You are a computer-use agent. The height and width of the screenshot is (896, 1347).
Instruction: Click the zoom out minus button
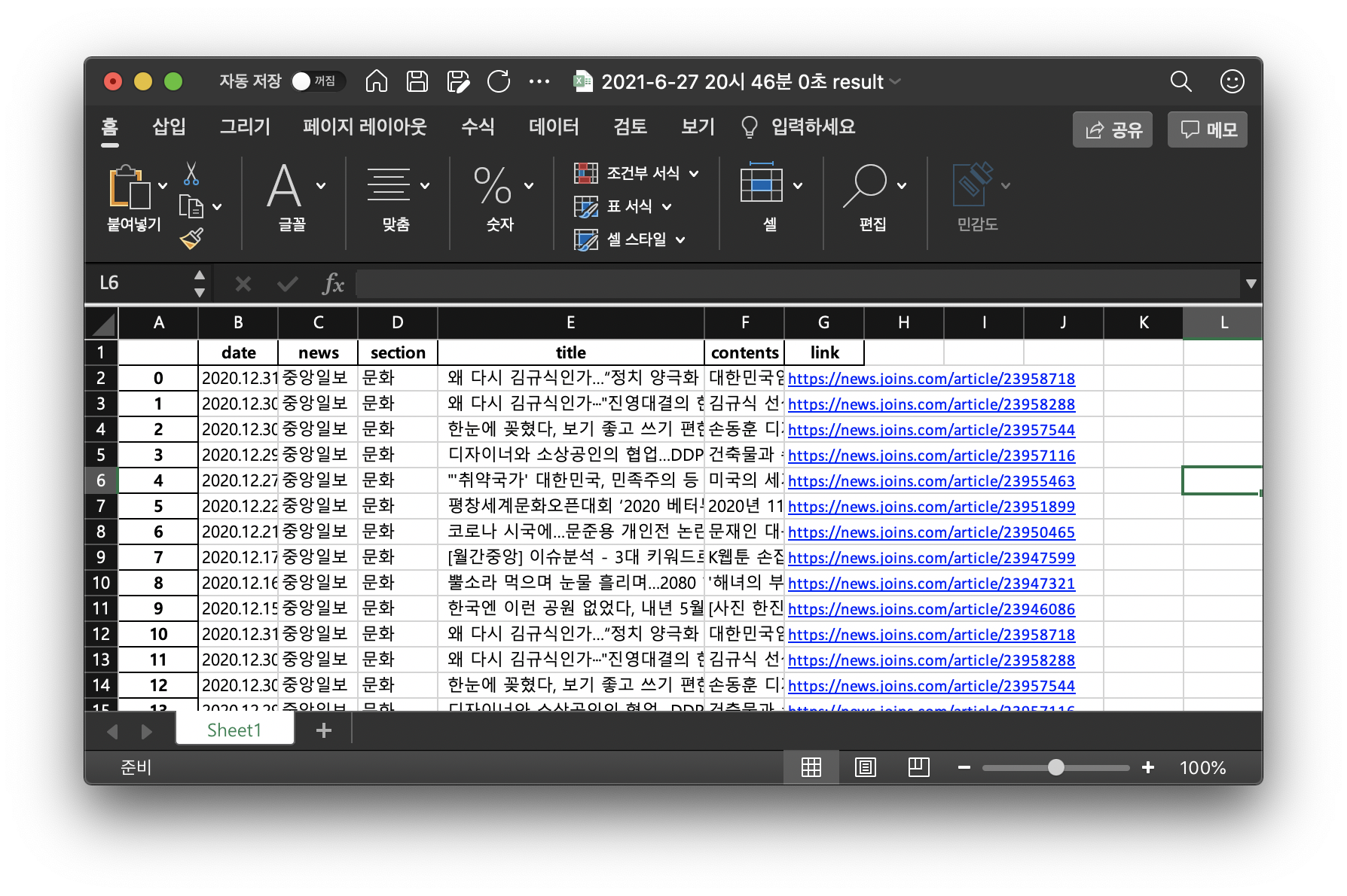[x=964, y=767]
